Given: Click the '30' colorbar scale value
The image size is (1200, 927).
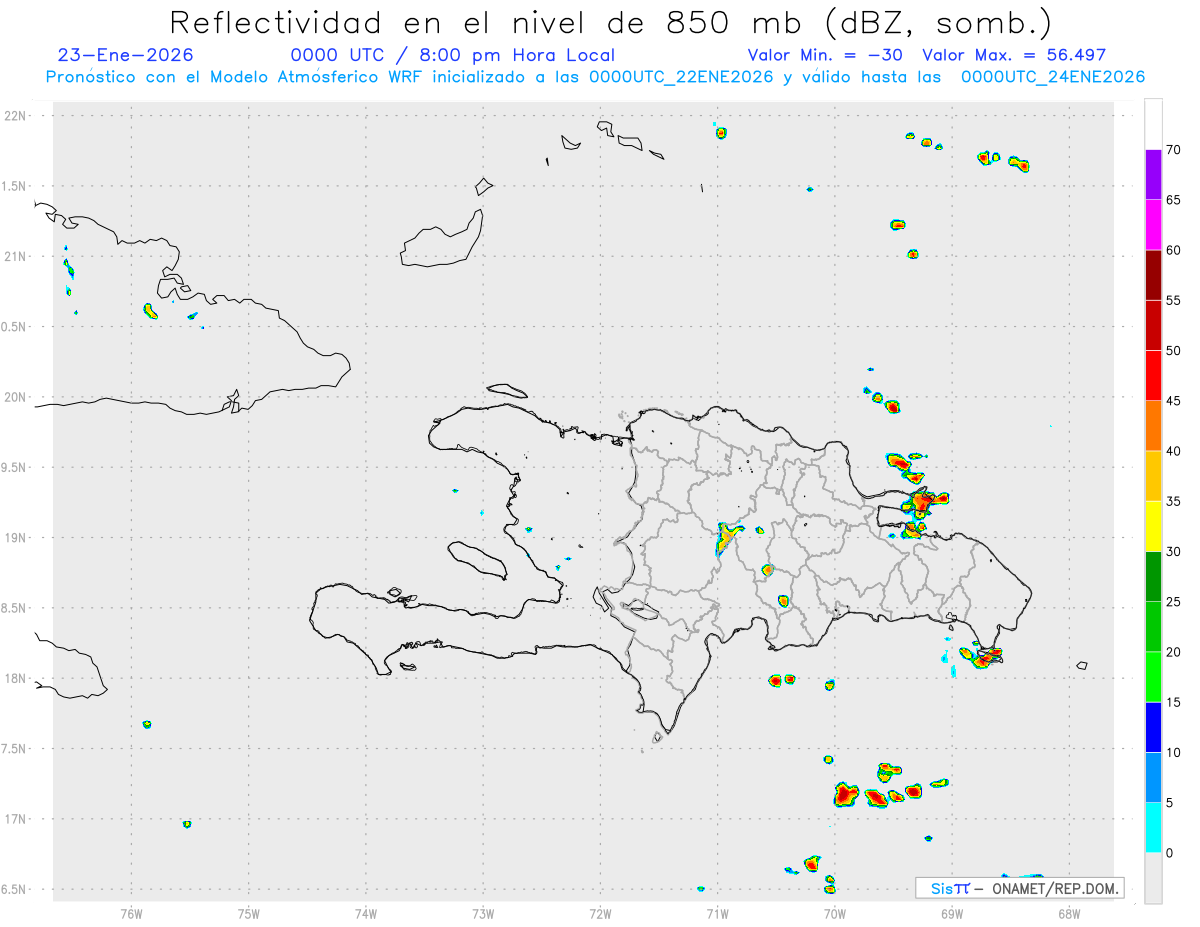Looking at the screenshot, I should pyautogui.click(x=1173, y=551).
